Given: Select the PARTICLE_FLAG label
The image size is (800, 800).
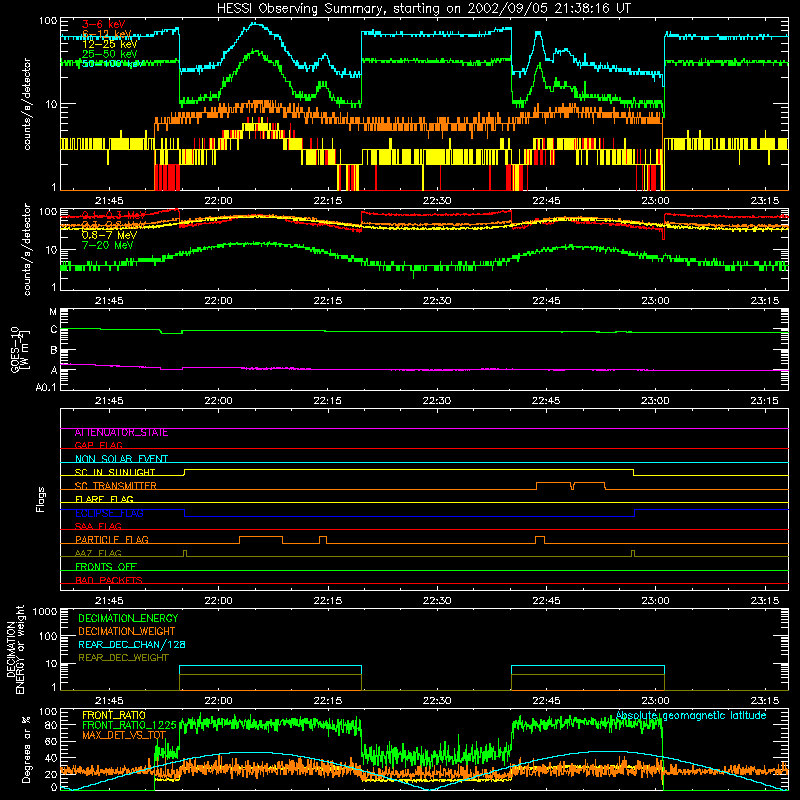Looking at the screenshot, I should point(112,539).
